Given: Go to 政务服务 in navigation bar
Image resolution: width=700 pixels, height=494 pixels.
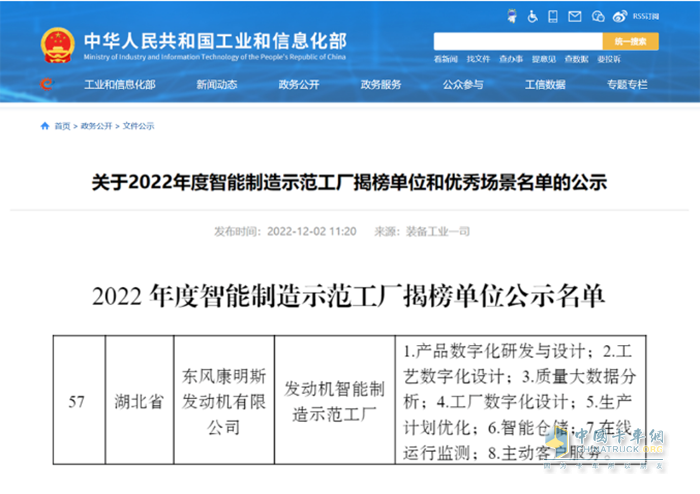Looking at the screenshot, I should [381, 85].
